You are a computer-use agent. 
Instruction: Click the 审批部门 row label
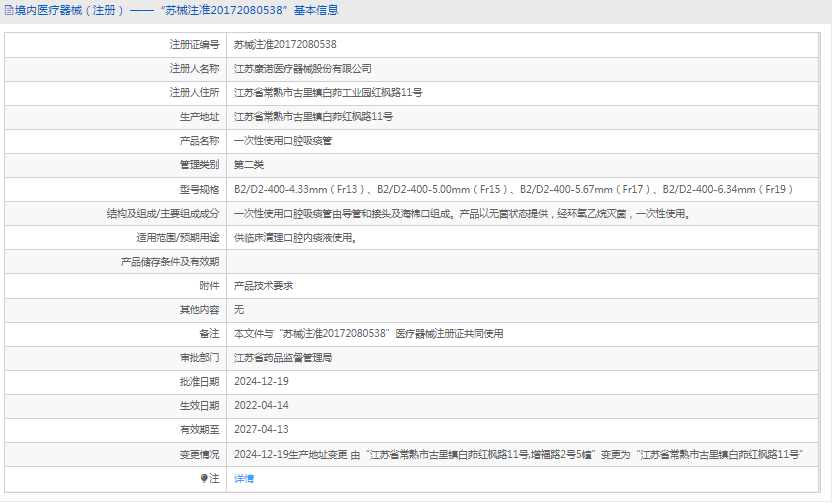pyautogui.click(x=200, y=358)
